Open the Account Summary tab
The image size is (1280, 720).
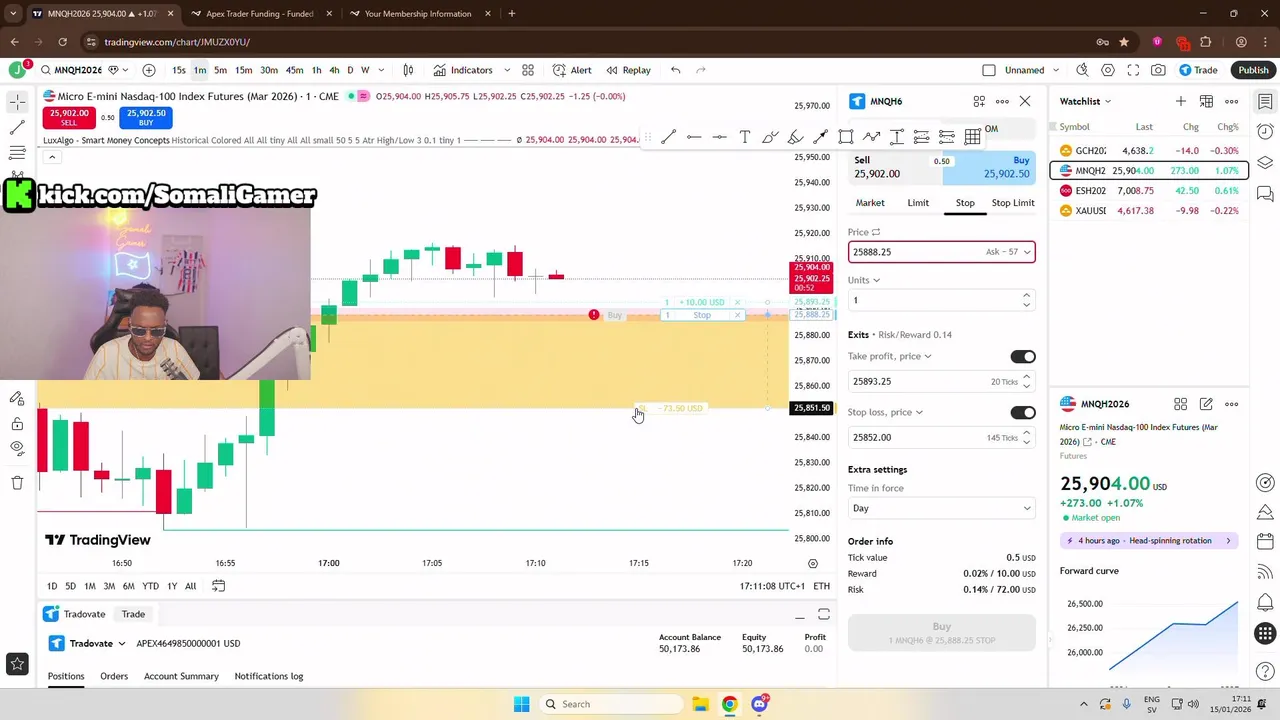click(x=181, y=676)
